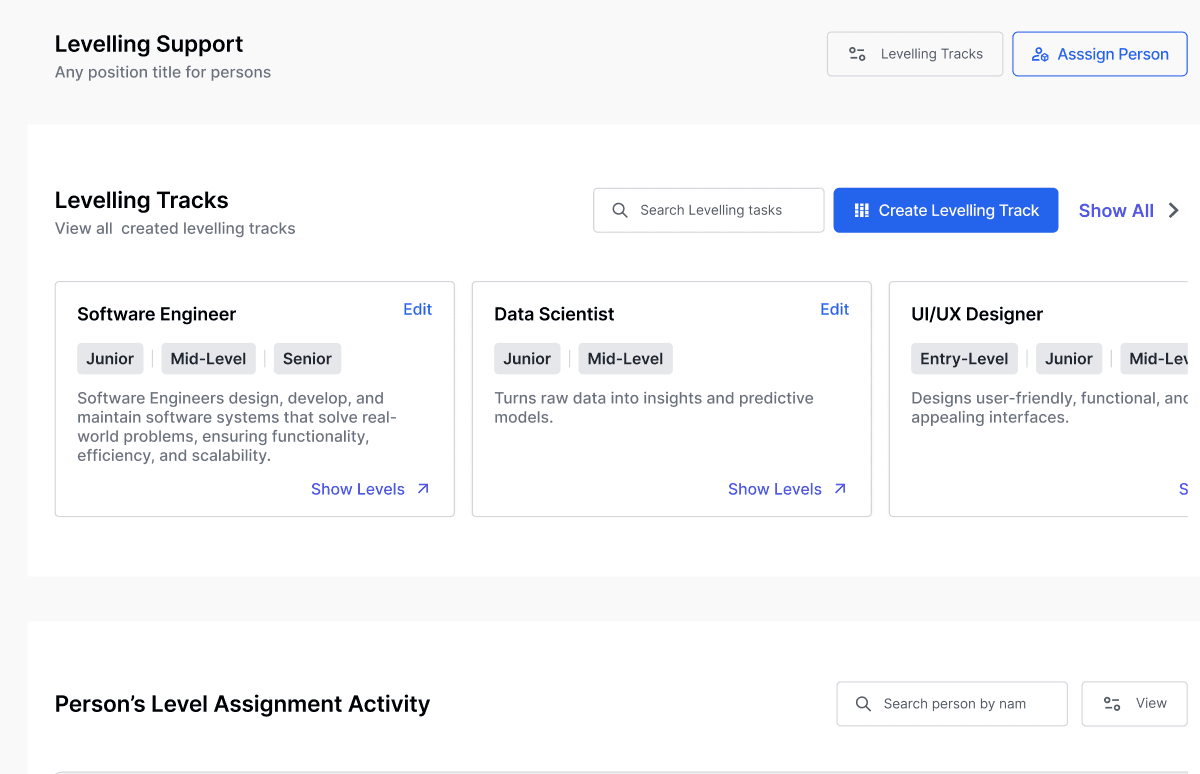The height and width of the screenshot is (774, 1200).
Task: Click the person icon in Asssign Person button
Action: [x=1040, y=54]
